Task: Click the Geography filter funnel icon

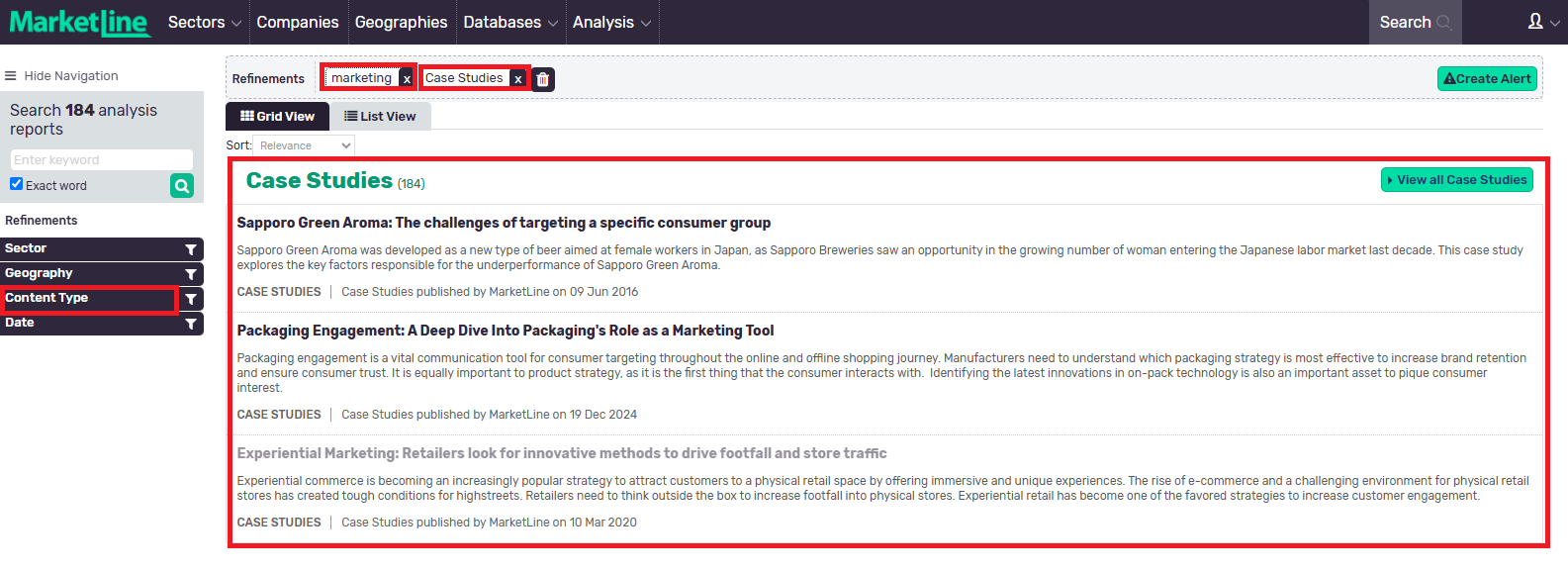Action: pyautogui.click(x=191, y=274)
